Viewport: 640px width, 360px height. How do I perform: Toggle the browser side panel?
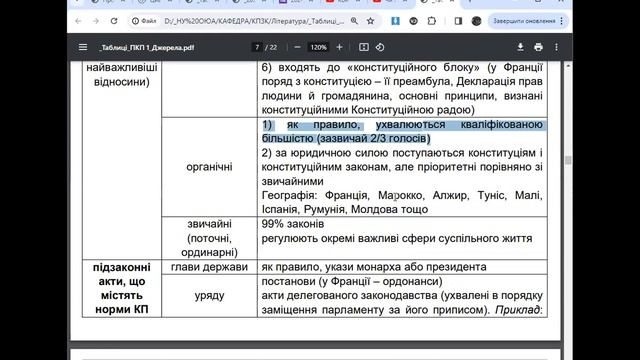pyautogui.click(x=458, y=21)
